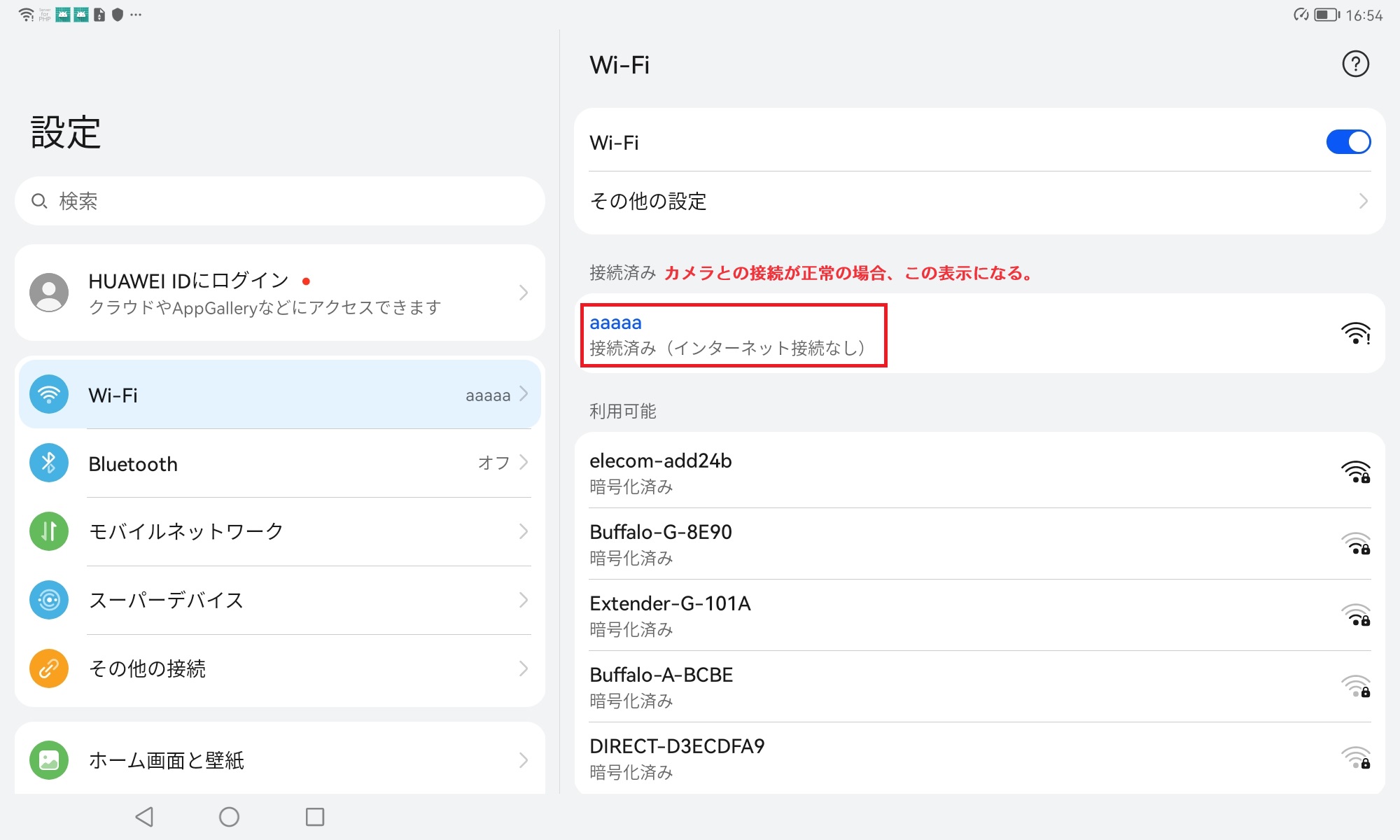Tap the DIRECT-D3ECDFA9 signal icon
This screenshot has width=1400, height=840.
[1355, 758]
